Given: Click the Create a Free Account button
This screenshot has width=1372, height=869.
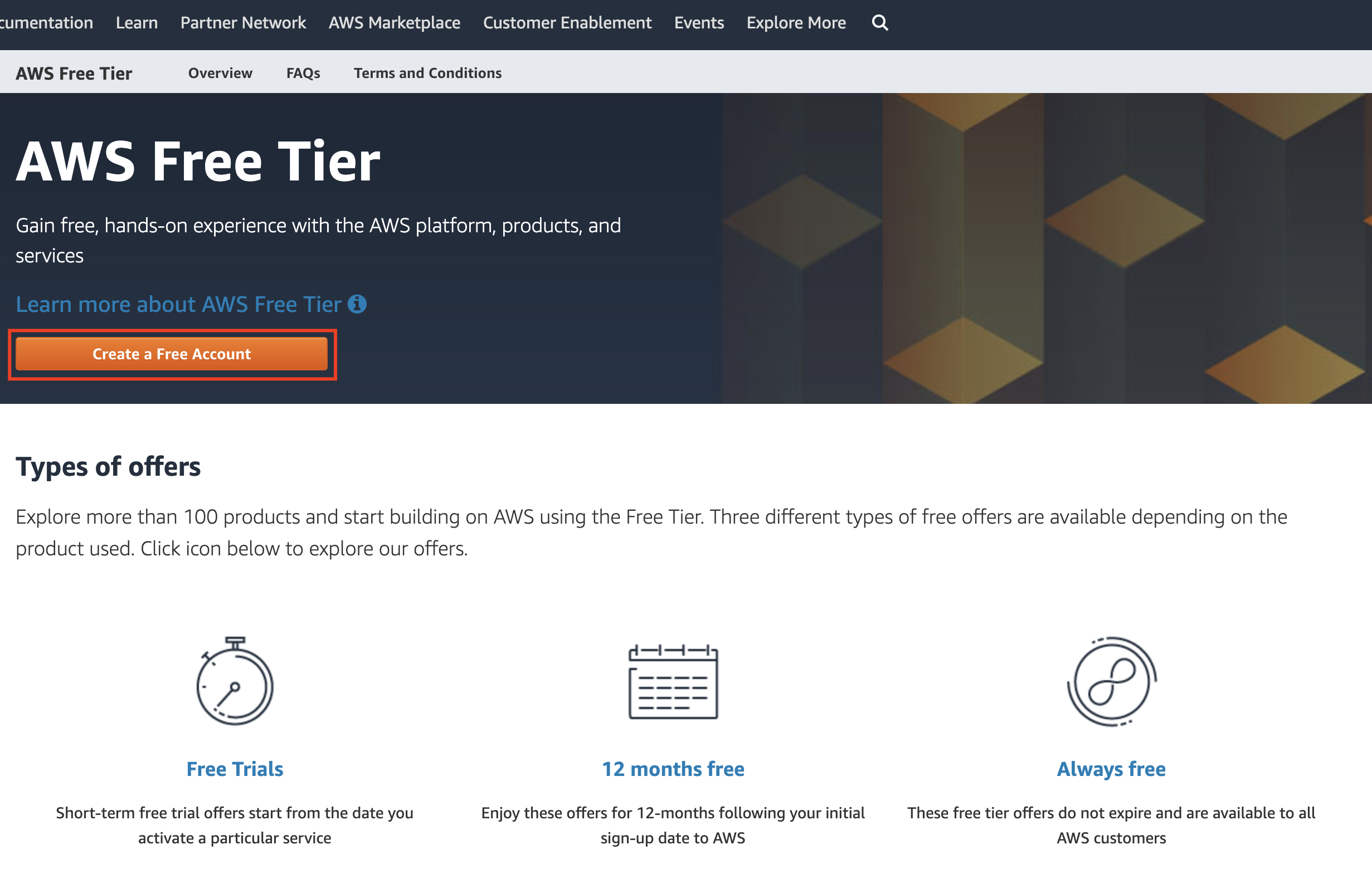Looking at the screenshot, I should 172,354.
